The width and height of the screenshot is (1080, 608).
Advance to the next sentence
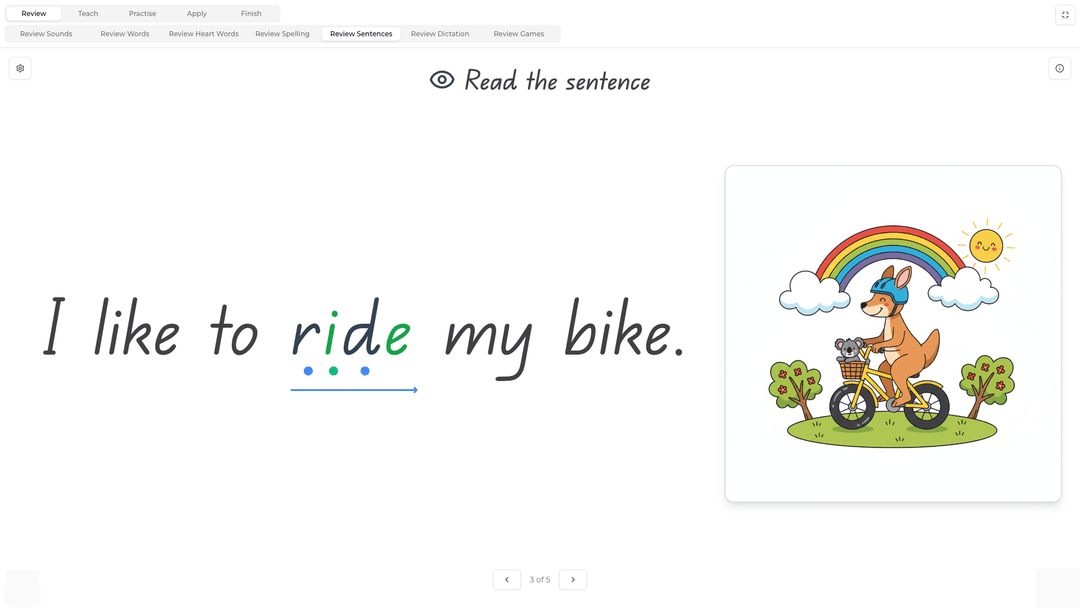[573, 579]
